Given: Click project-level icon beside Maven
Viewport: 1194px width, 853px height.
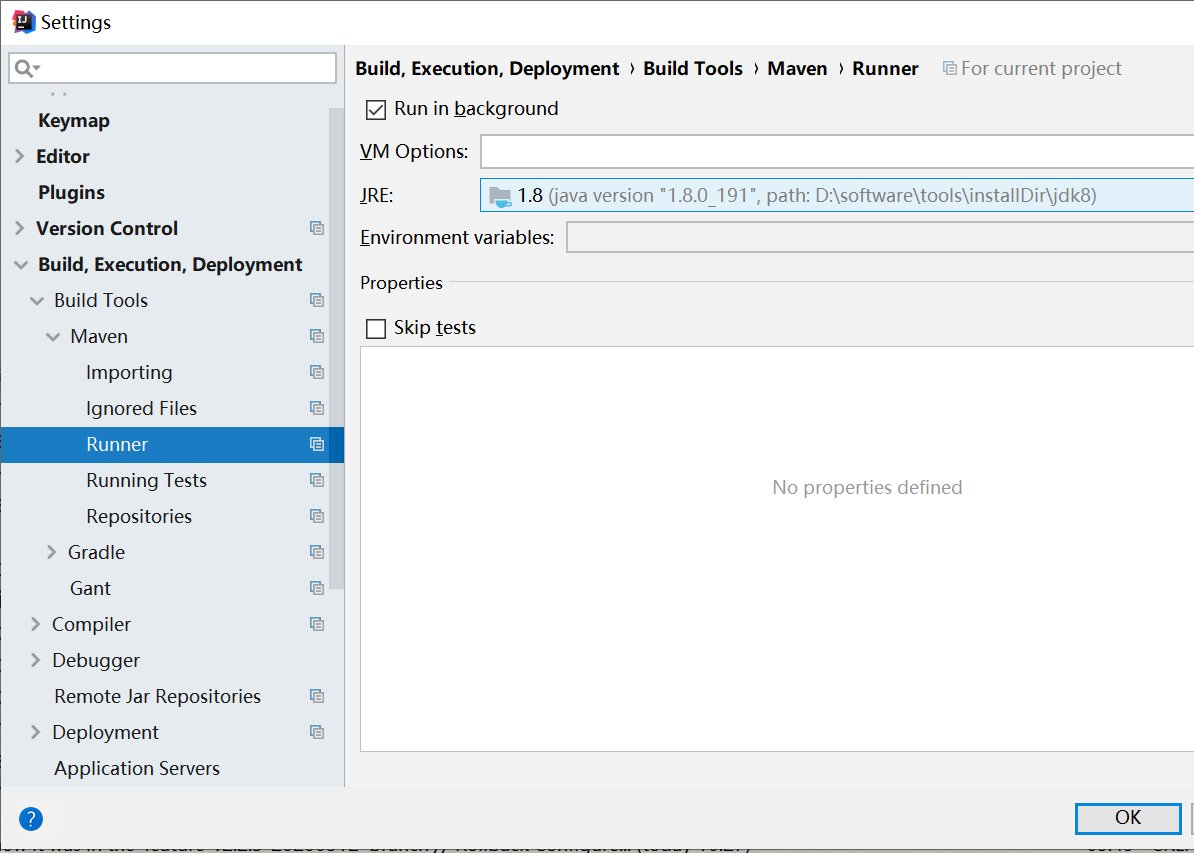Looking at the screenshot, I should pyautogui.click(x=317, y=336).
